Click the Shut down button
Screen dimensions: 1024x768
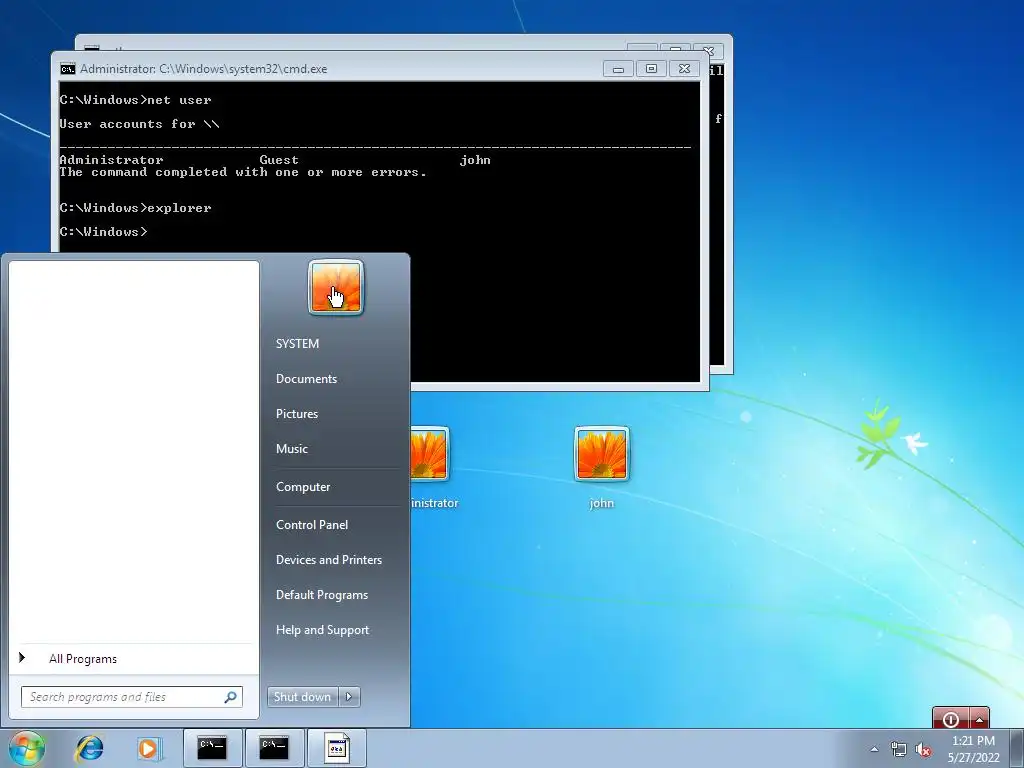coord(302,697)
